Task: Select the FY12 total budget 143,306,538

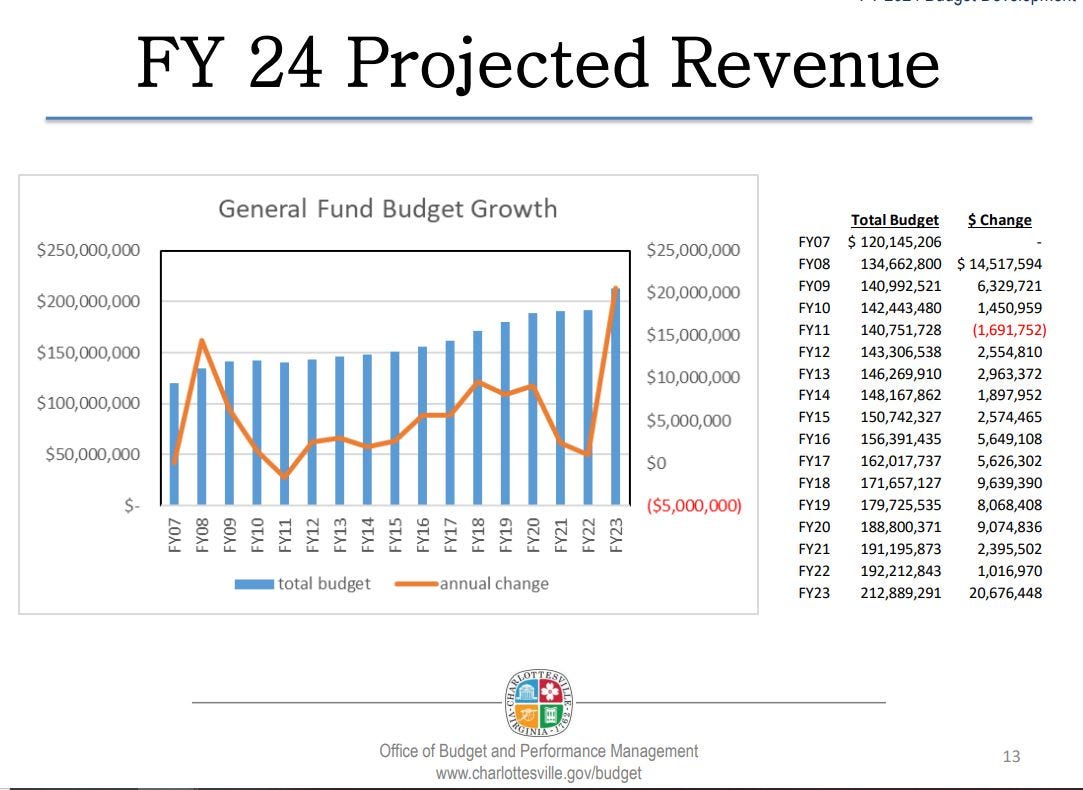Action: click(x=901, y=351)
